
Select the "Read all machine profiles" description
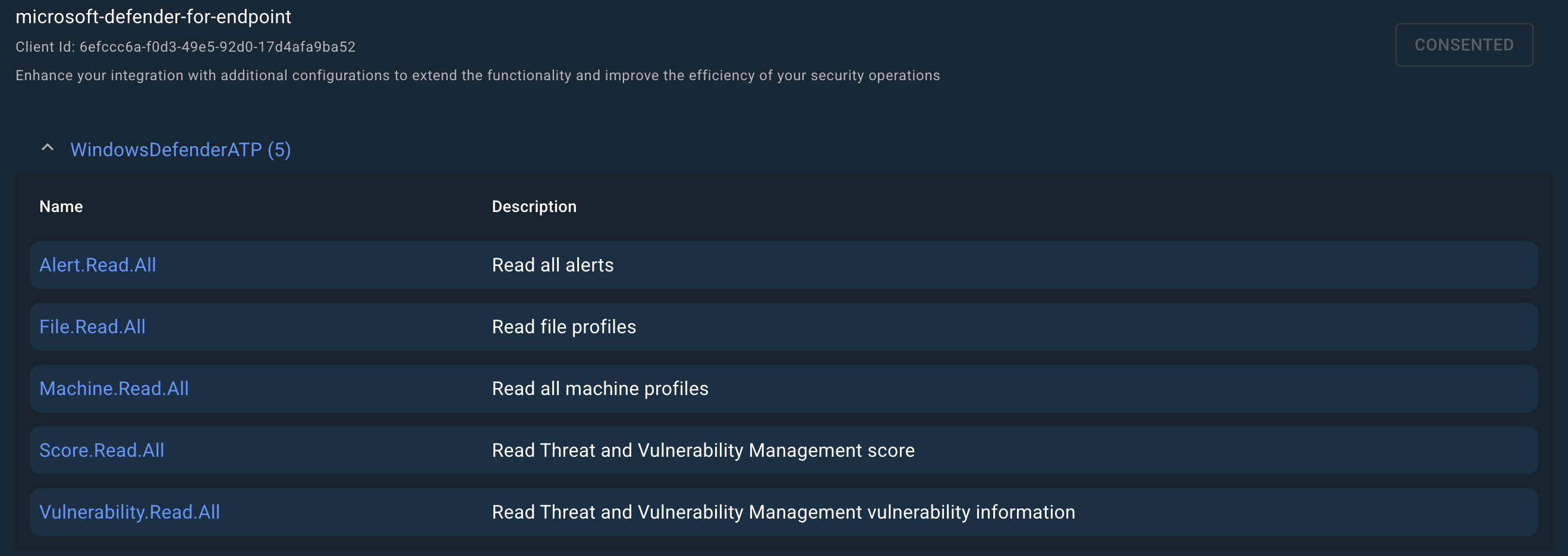pos(600,388)
